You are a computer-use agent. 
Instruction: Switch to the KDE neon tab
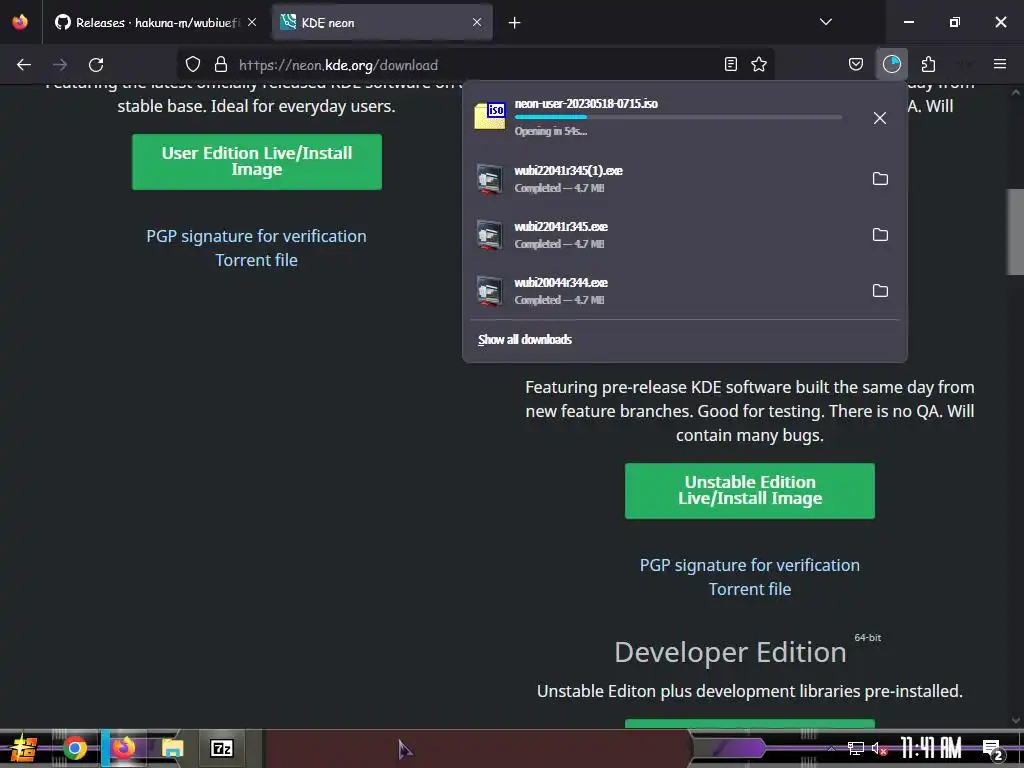pos(382,22)
